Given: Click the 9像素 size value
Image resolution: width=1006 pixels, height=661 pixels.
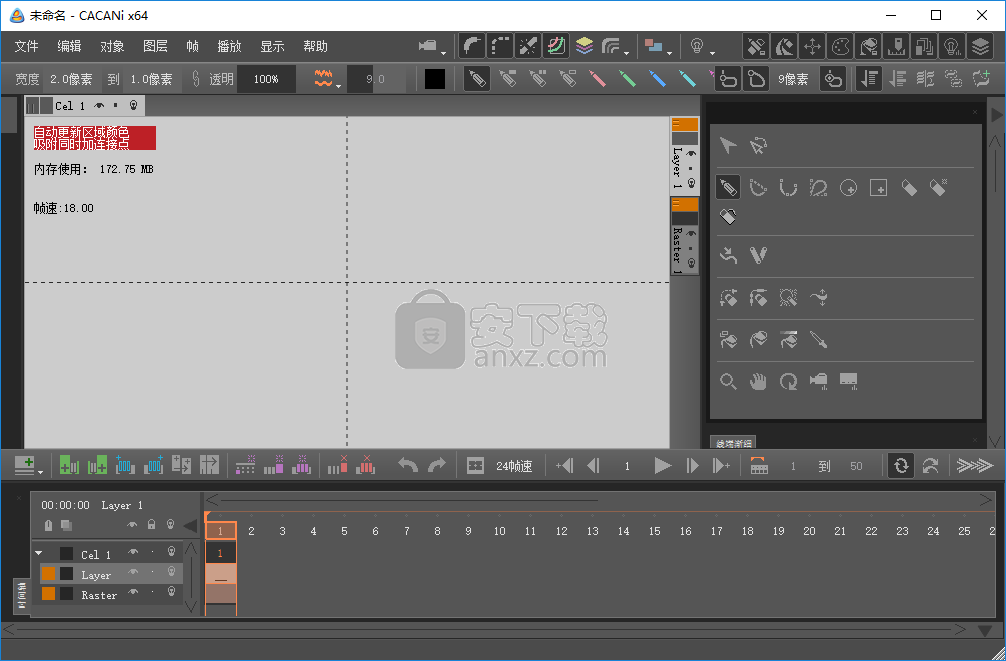Looking at the screenshot, I should click(793, 80).
